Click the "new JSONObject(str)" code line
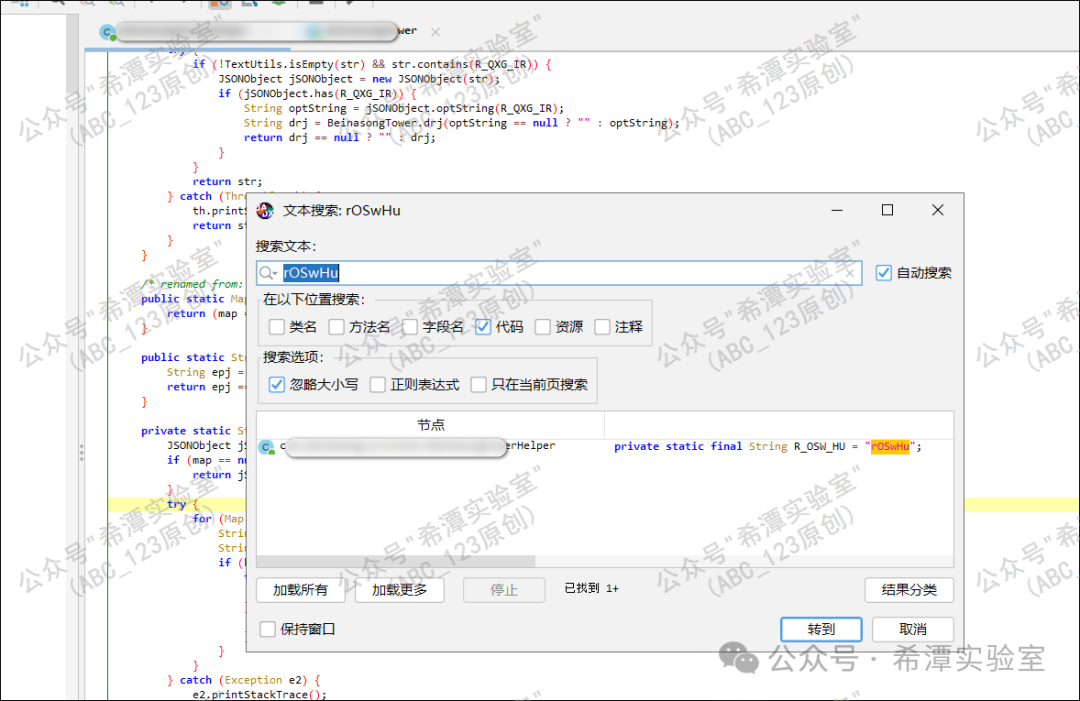The height and width of the screenshot is (701, 1080). (x=360, y=79)
